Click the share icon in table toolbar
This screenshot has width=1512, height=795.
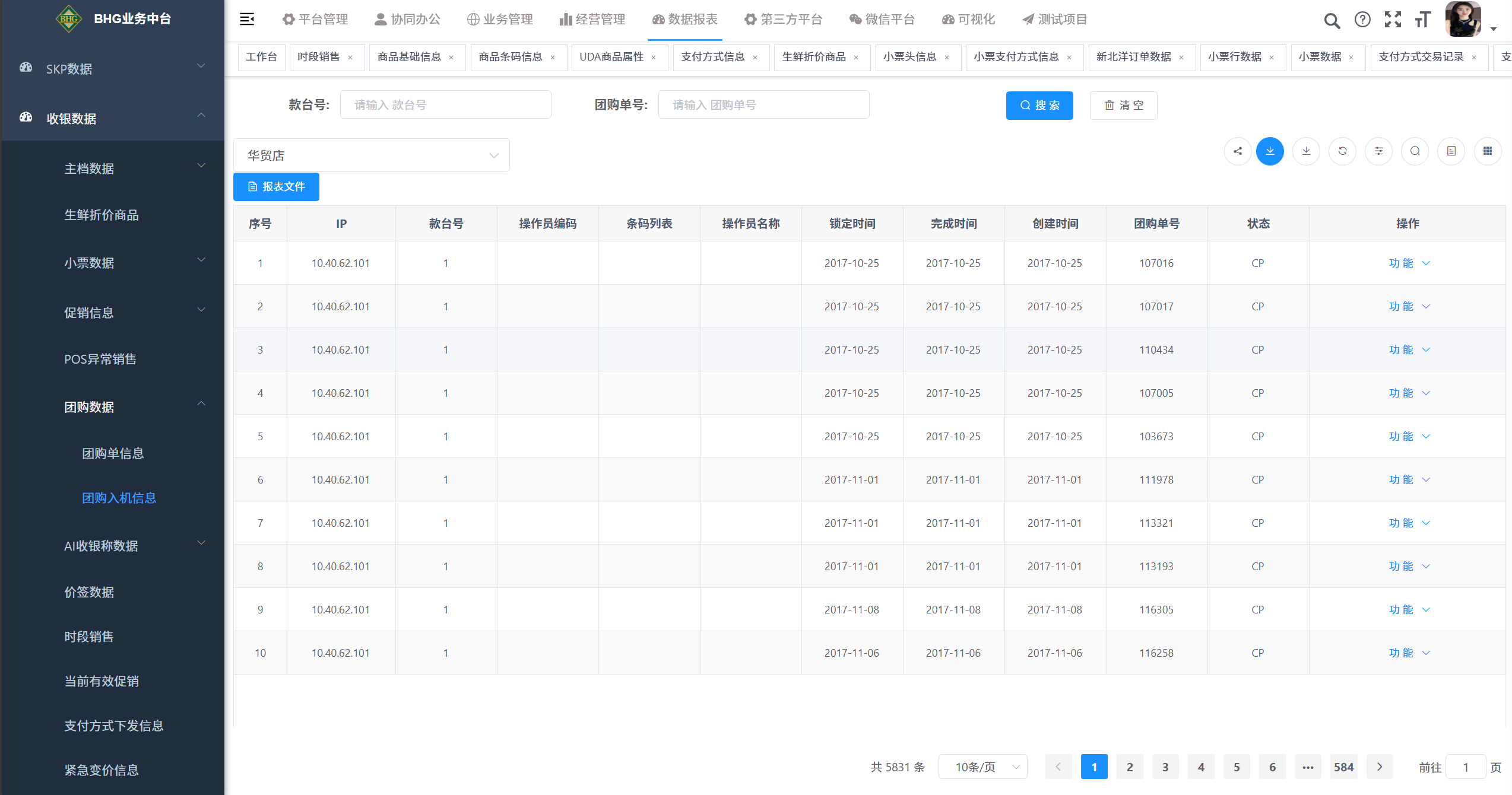(x=1237, y=151)
